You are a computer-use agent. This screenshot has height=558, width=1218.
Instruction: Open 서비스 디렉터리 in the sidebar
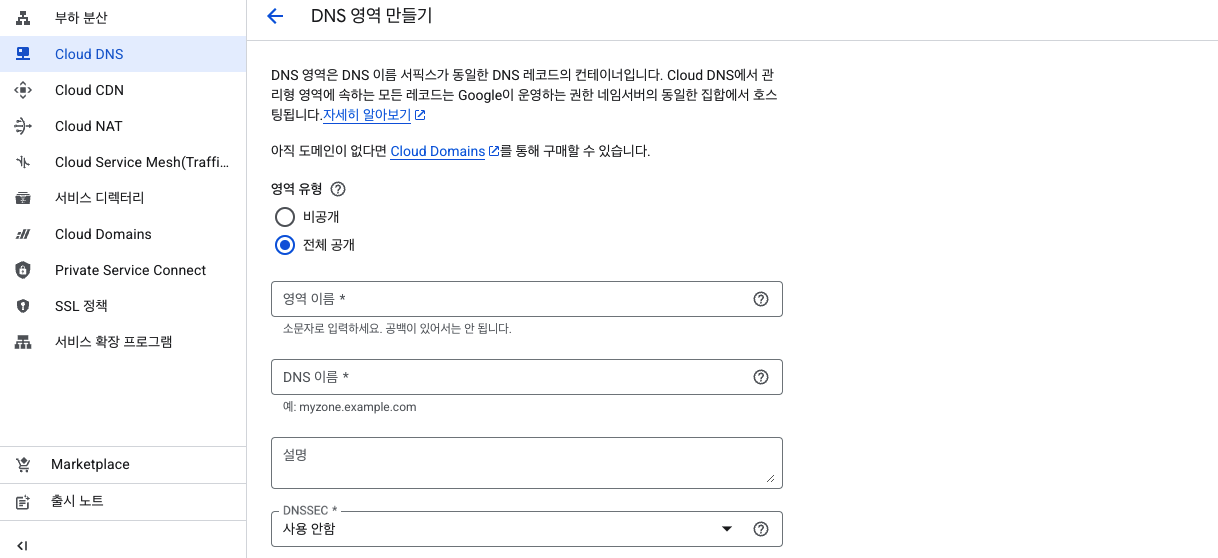point(123,198)
